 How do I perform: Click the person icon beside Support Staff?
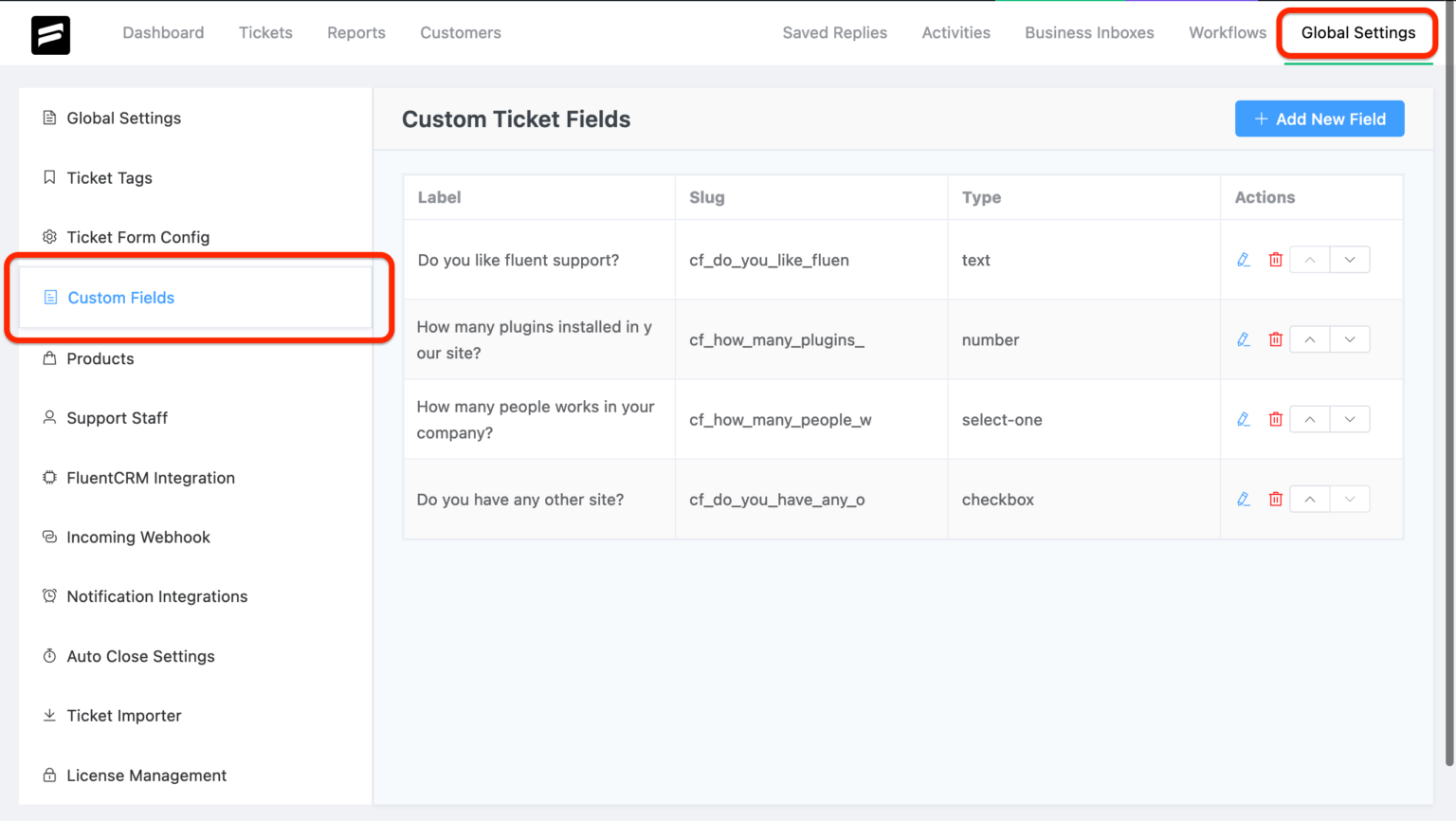point(49,417)
